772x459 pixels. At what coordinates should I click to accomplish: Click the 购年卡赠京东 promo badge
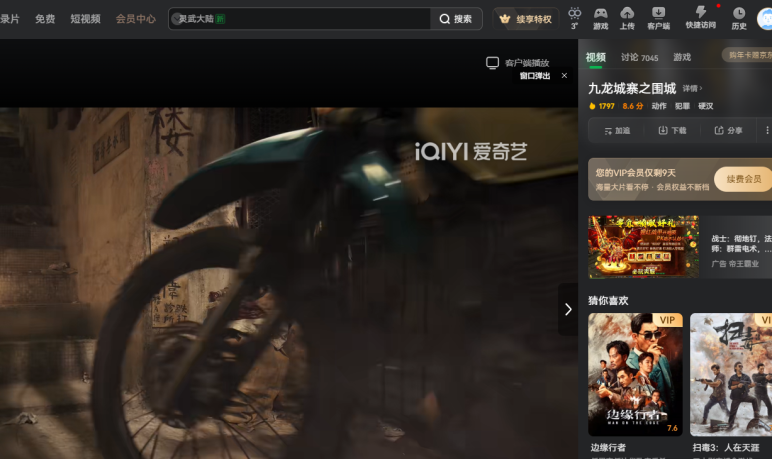pyautogui.click(x=747, y=55)
